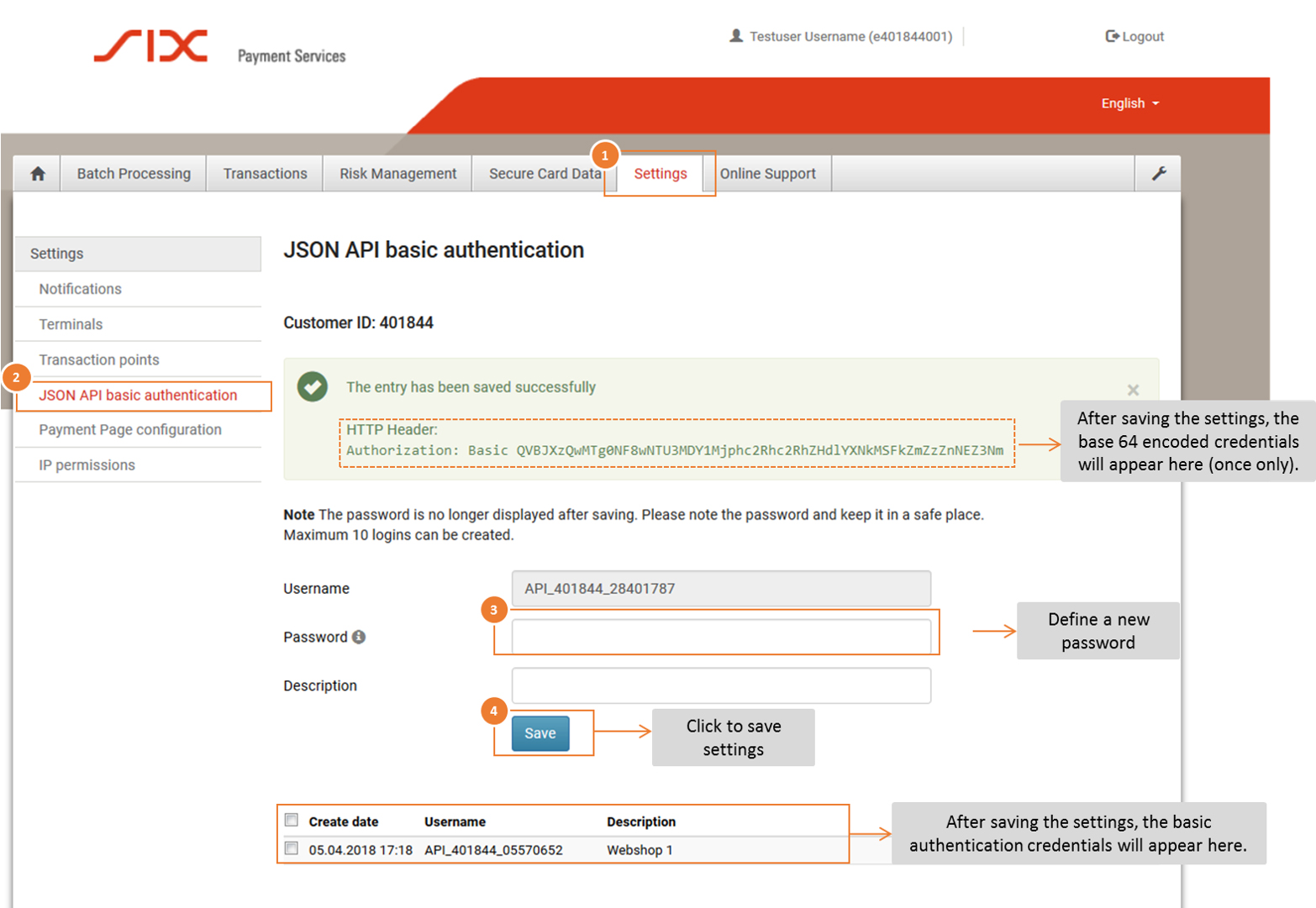
Task: Open Payment Page configuration in sidebar
Action: pos(130,429)
